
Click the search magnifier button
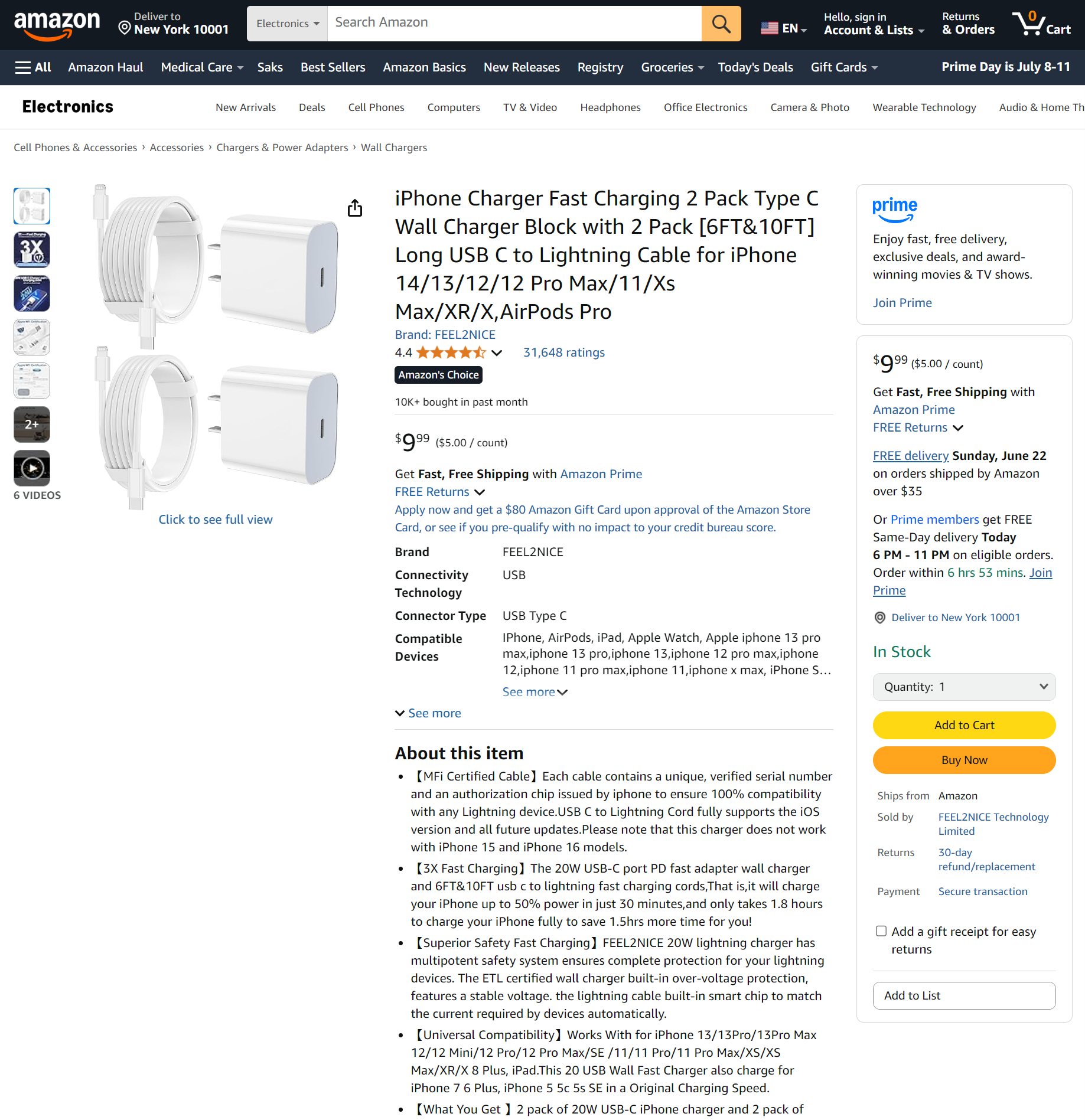click(x=721, y=24)
